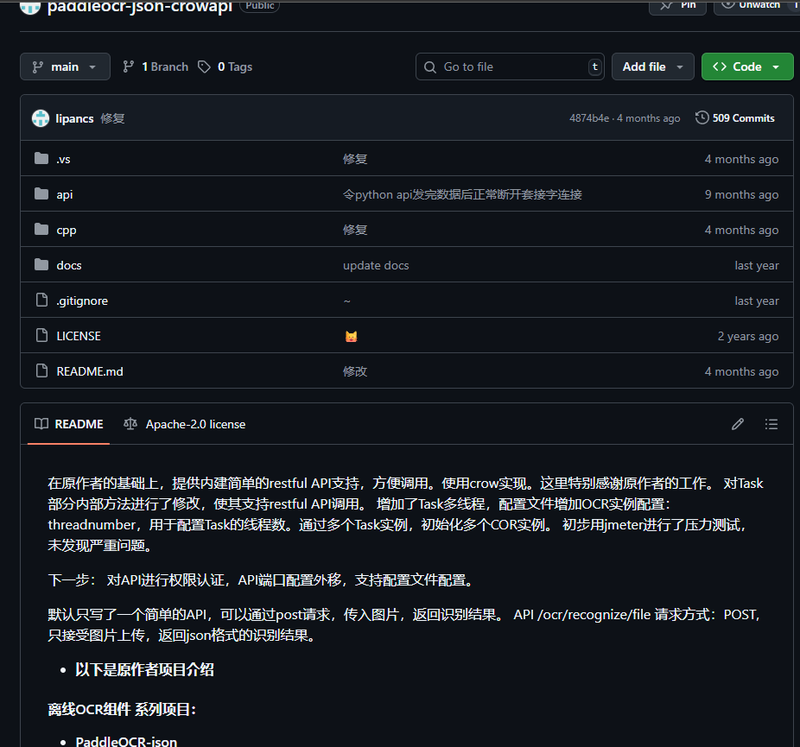This screenshot has width=800, height=747.
Task: Open the latest commit message 修复 in header
Action: click(x=112, y=118)
